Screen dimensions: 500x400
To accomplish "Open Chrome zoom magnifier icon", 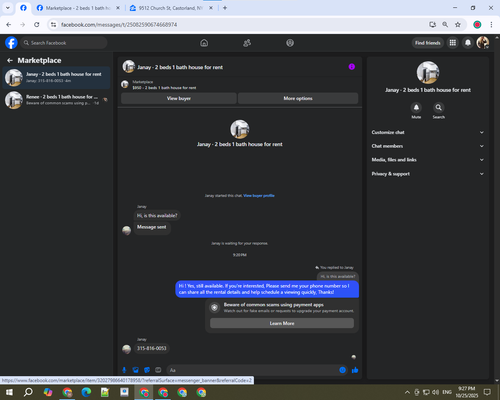I will coord(445,25).
